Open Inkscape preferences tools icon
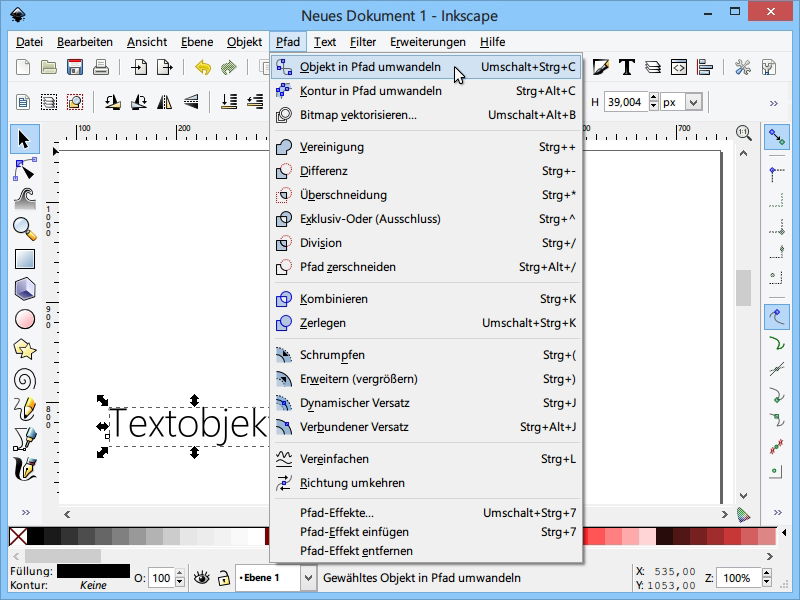 pos(743,67)
